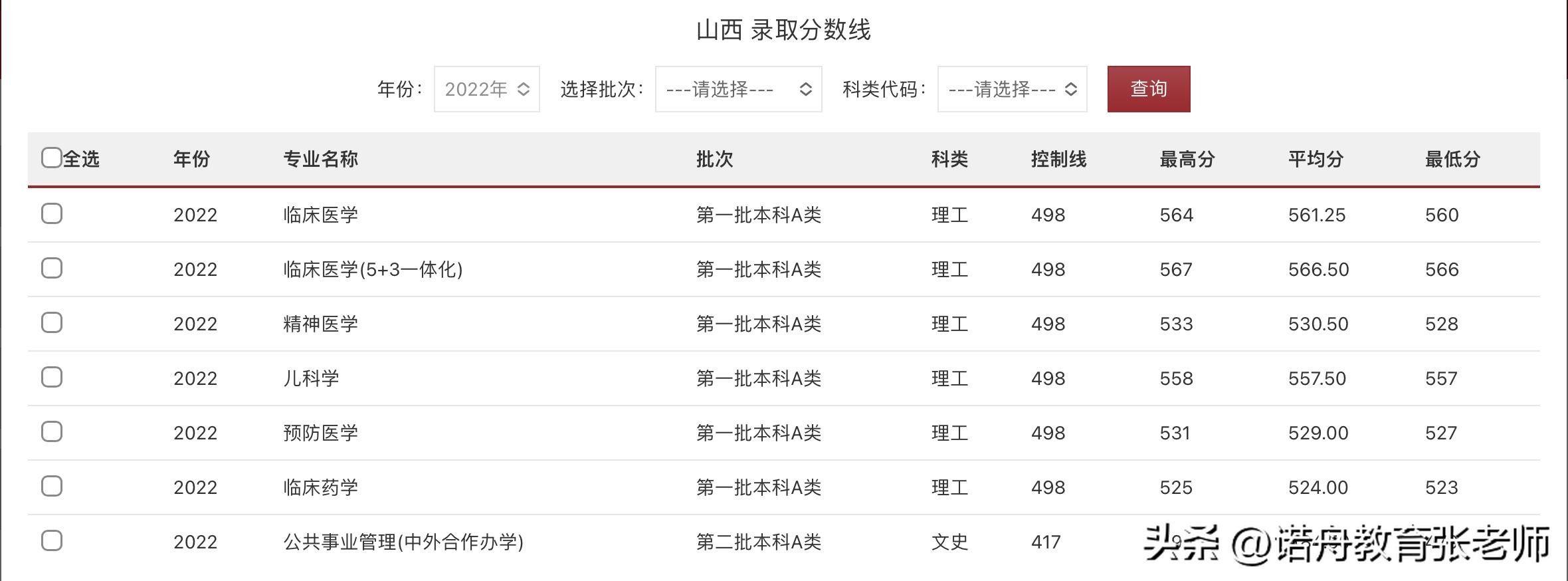
Task: Select the 临床药学 row checkbox
Action: click(x=52, y=487)
